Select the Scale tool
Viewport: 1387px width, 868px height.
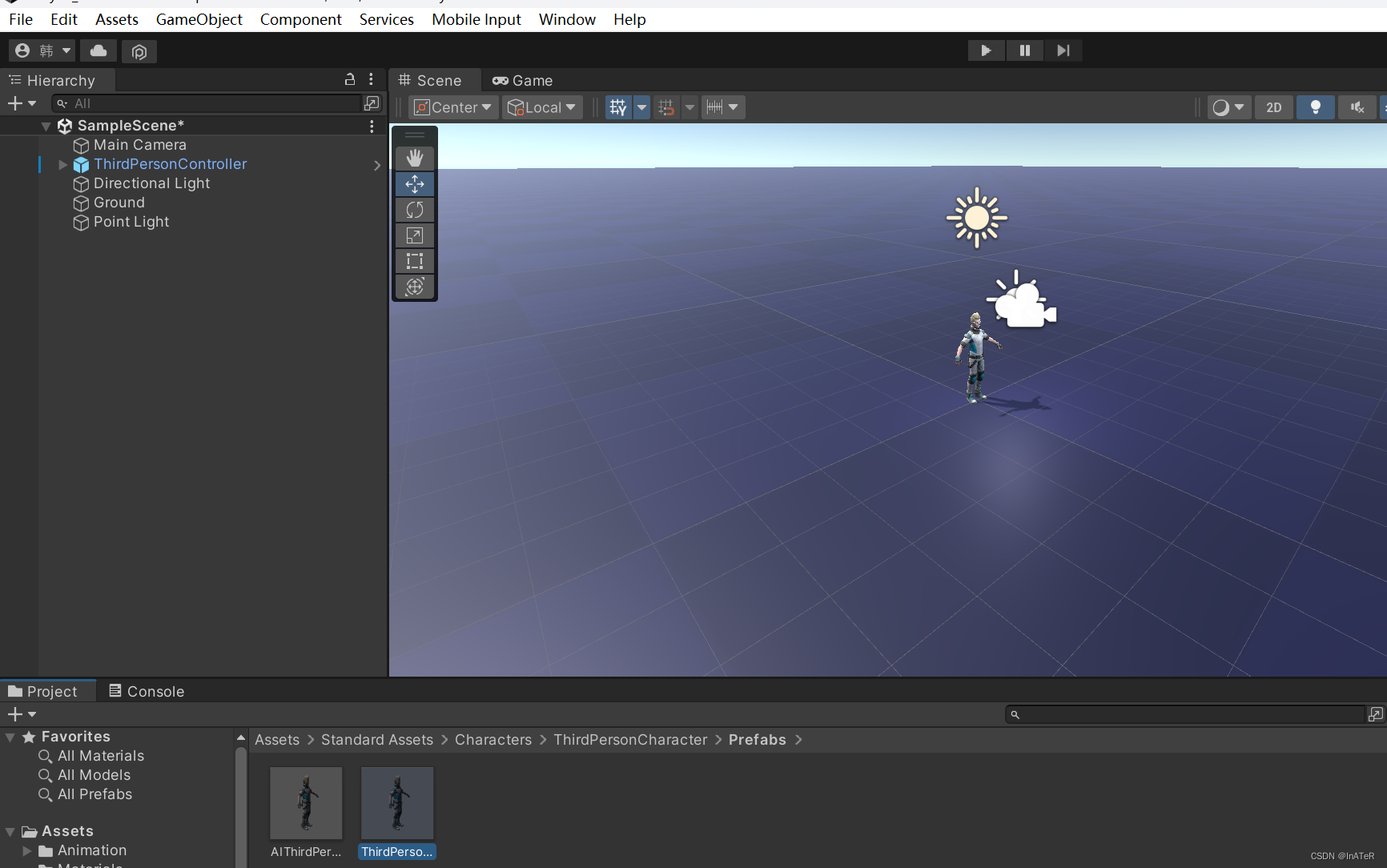415,235
